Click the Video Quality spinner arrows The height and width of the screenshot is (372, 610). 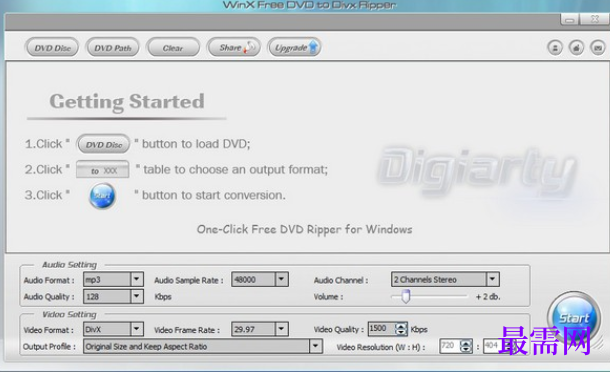pos(401,329)
